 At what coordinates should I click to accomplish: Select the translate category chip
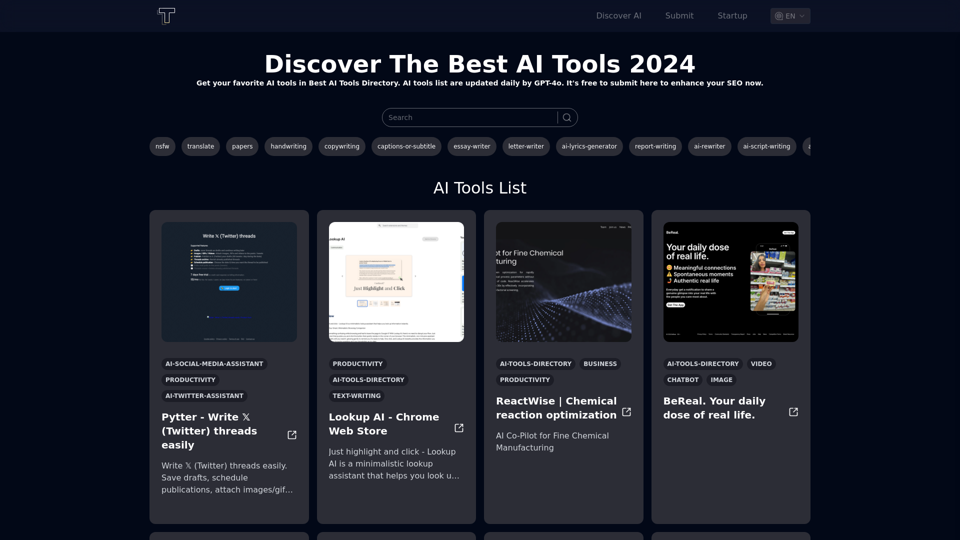[201, 146]
